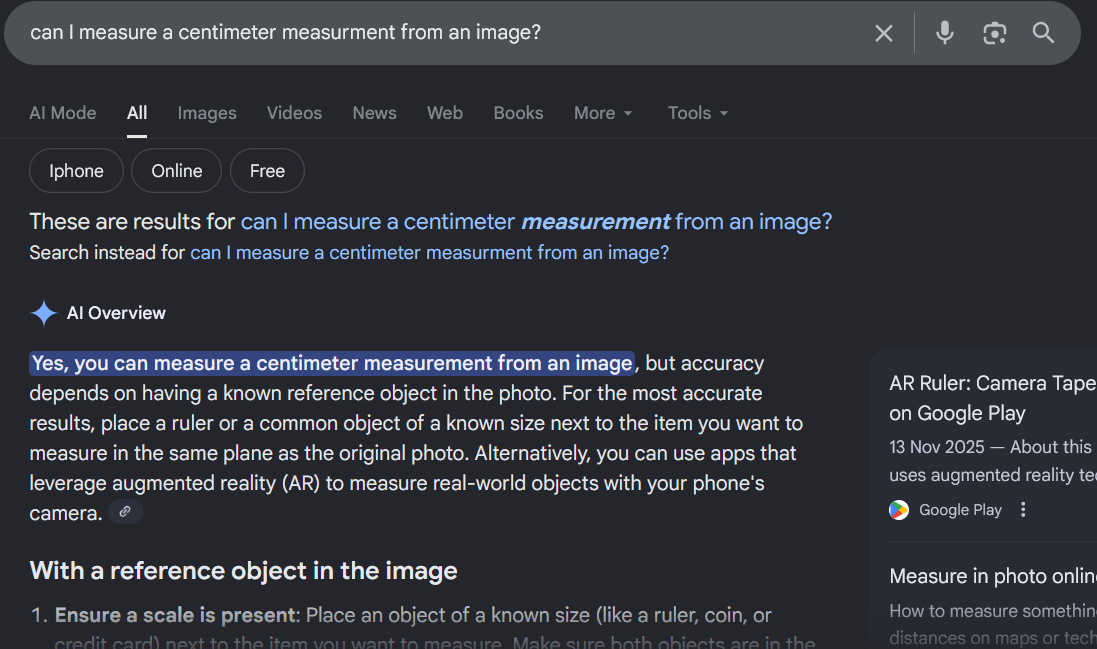The height and width of the screenshot is (649, 1097).
Task: Click the AI Overview sparkle icon
Action: (x=44, y=313)
